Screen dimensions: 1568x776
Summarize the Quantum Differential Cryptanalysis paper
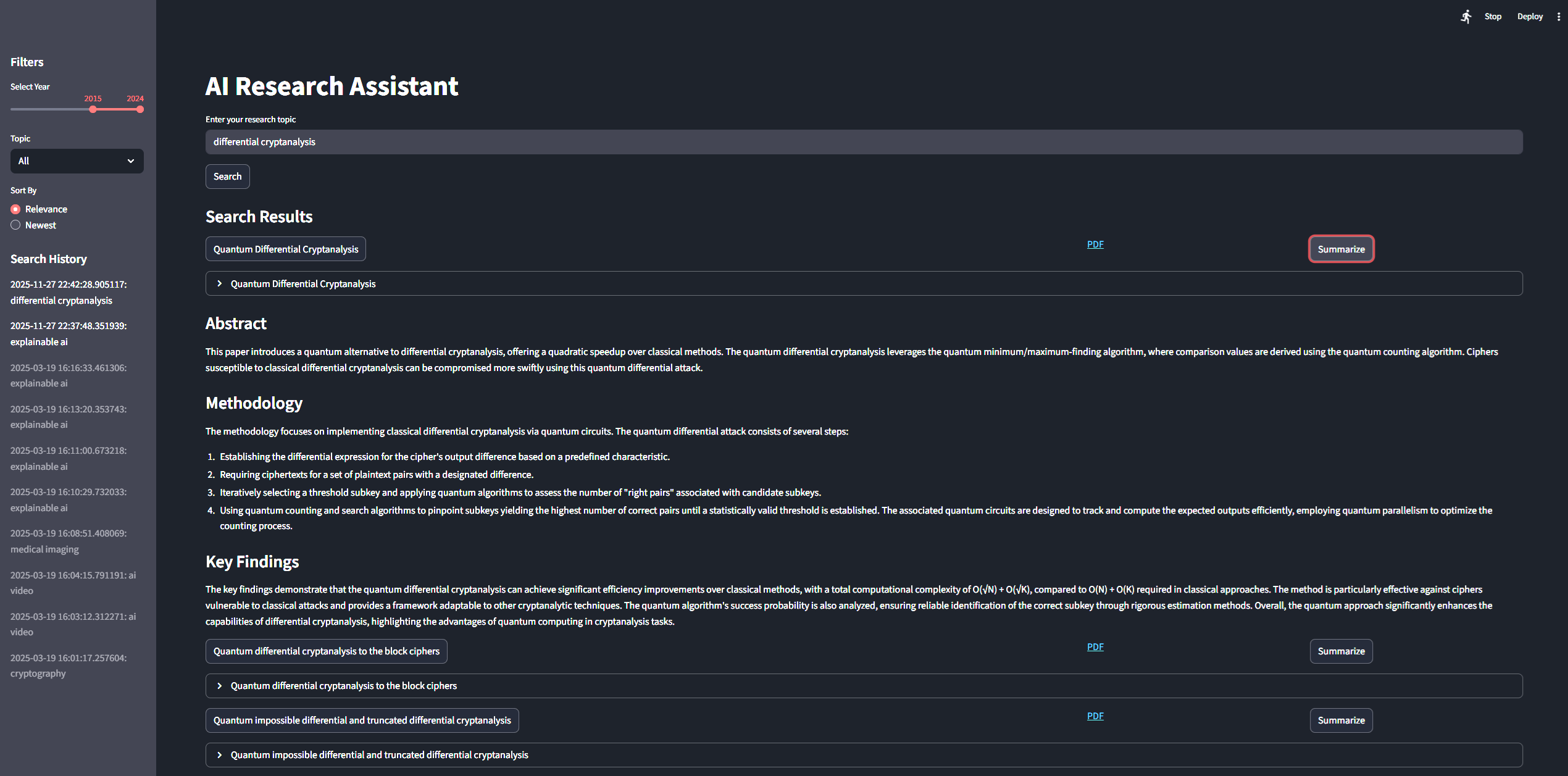tap(1341, 249)
